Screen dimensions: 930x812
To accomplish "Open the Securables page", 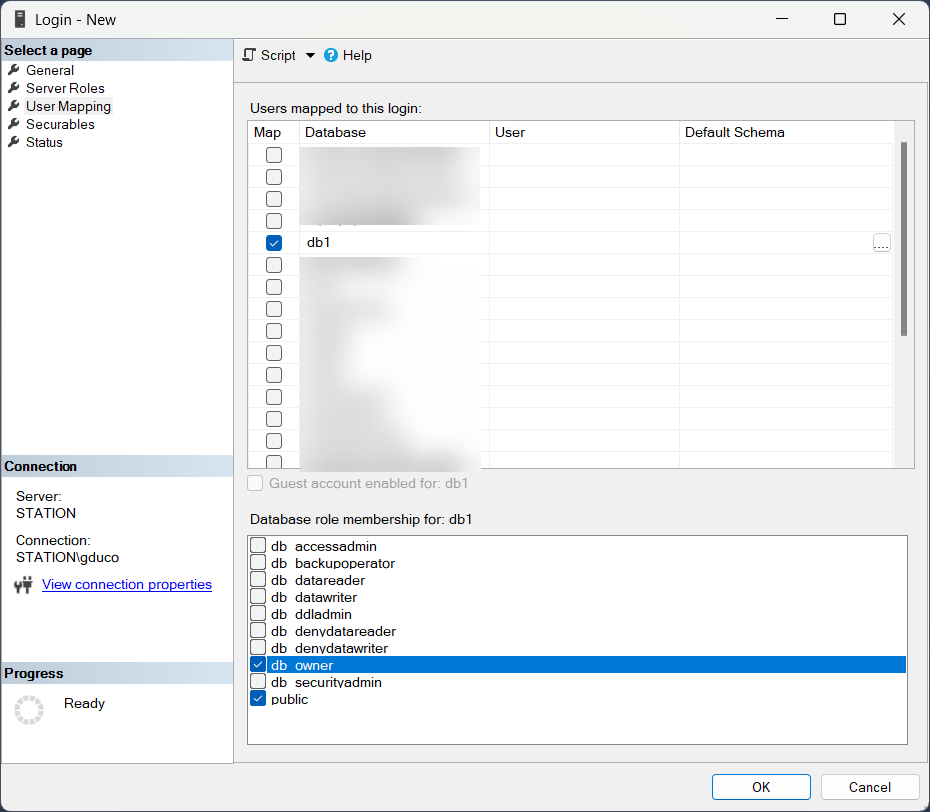I will pos(60,125).
